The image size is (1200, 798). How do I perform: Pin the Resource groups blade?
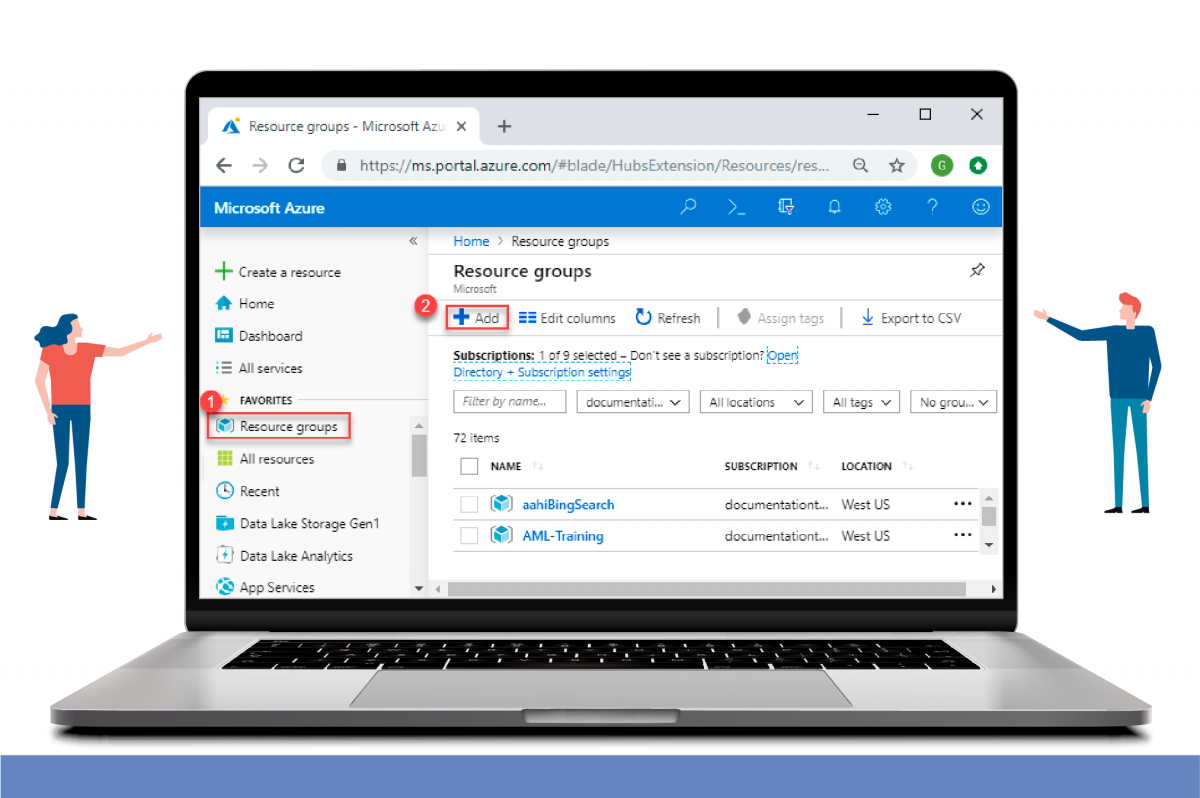pyautogui.click(x=977, y=270)
